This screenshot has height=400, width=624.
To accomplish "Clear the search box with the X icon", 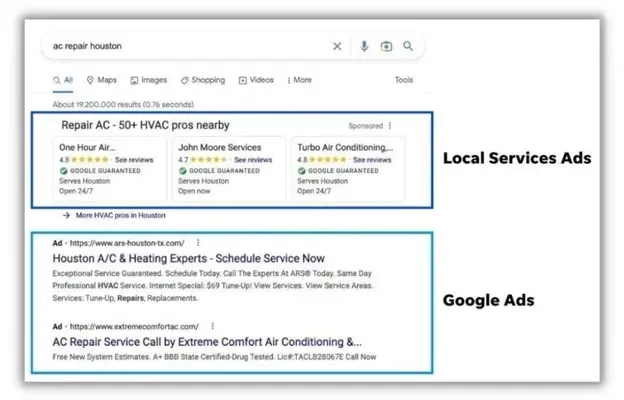I will pos(337,46).
